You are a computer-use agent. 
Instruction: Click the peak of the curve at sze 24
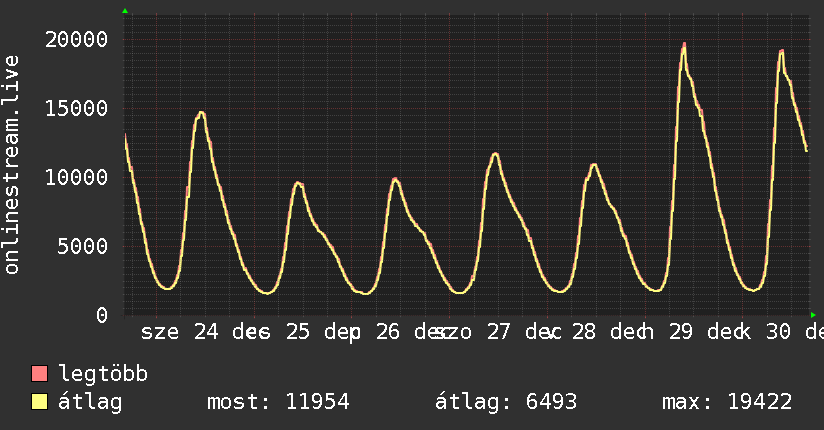201,112
